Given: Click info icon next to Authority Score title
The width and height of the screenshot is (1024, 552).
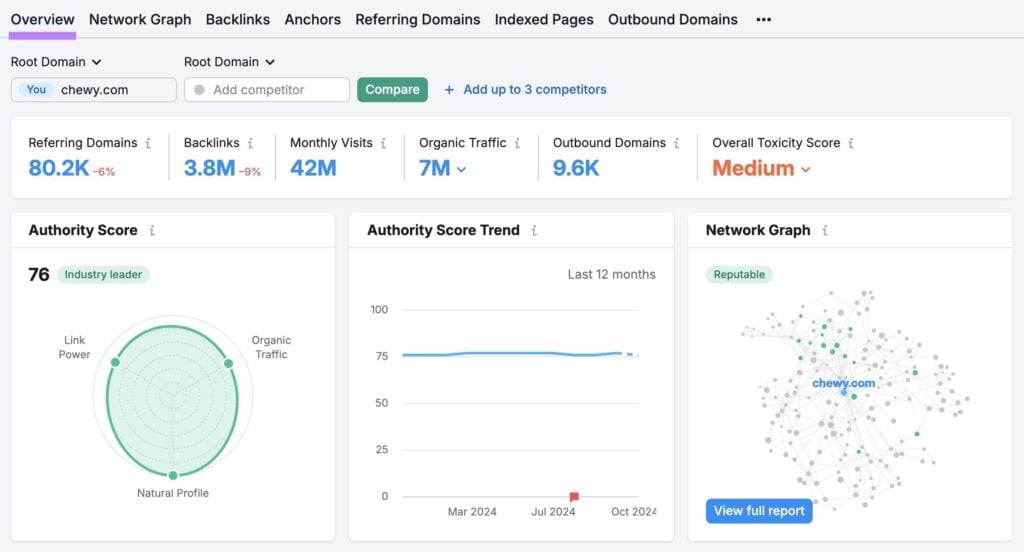Looking at the screenshot, I should pos(152,230).
